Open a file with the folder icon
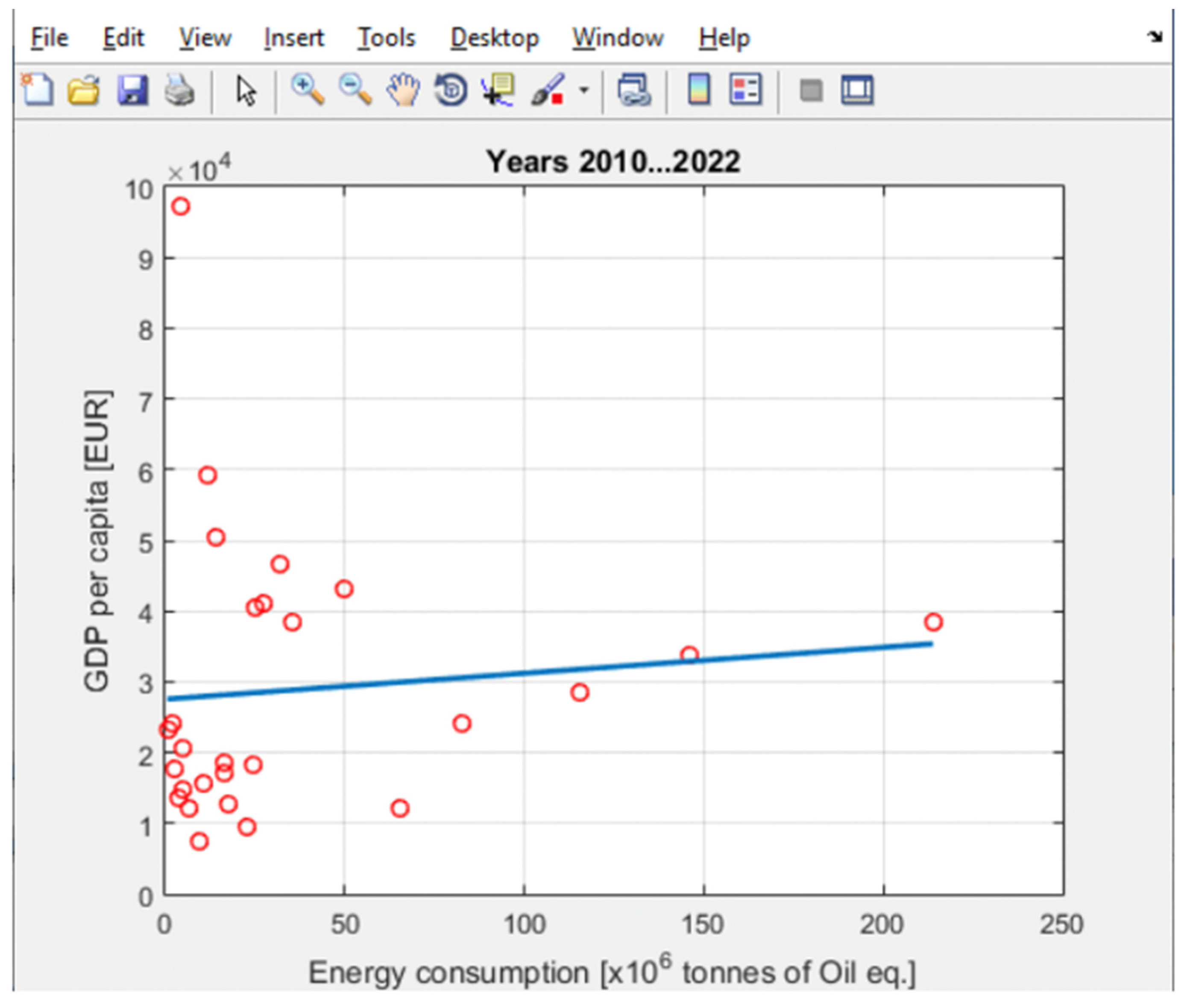The image size is (1187, 1008). 84,90
